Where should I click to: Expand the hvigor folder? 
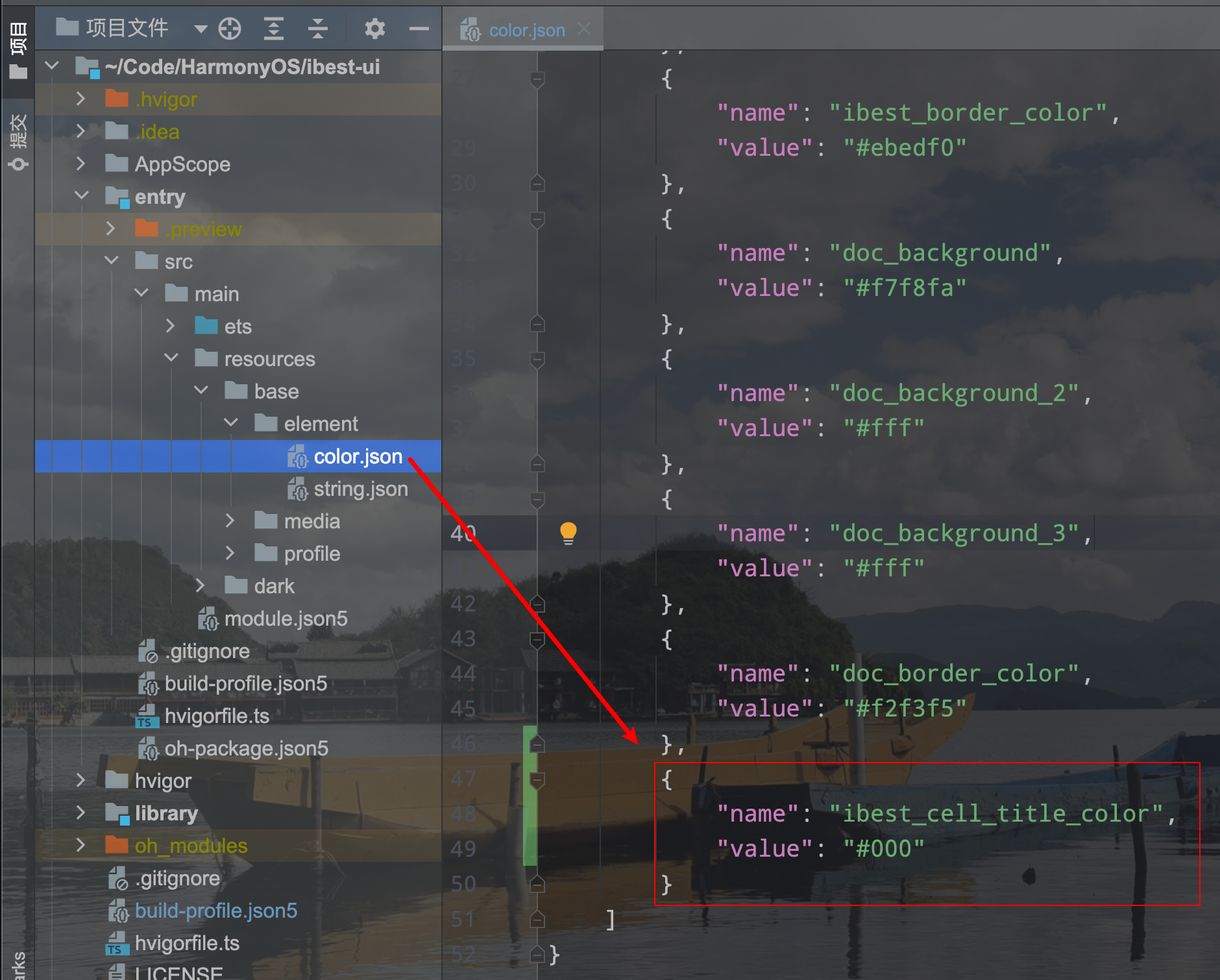(x=80, y=780)
